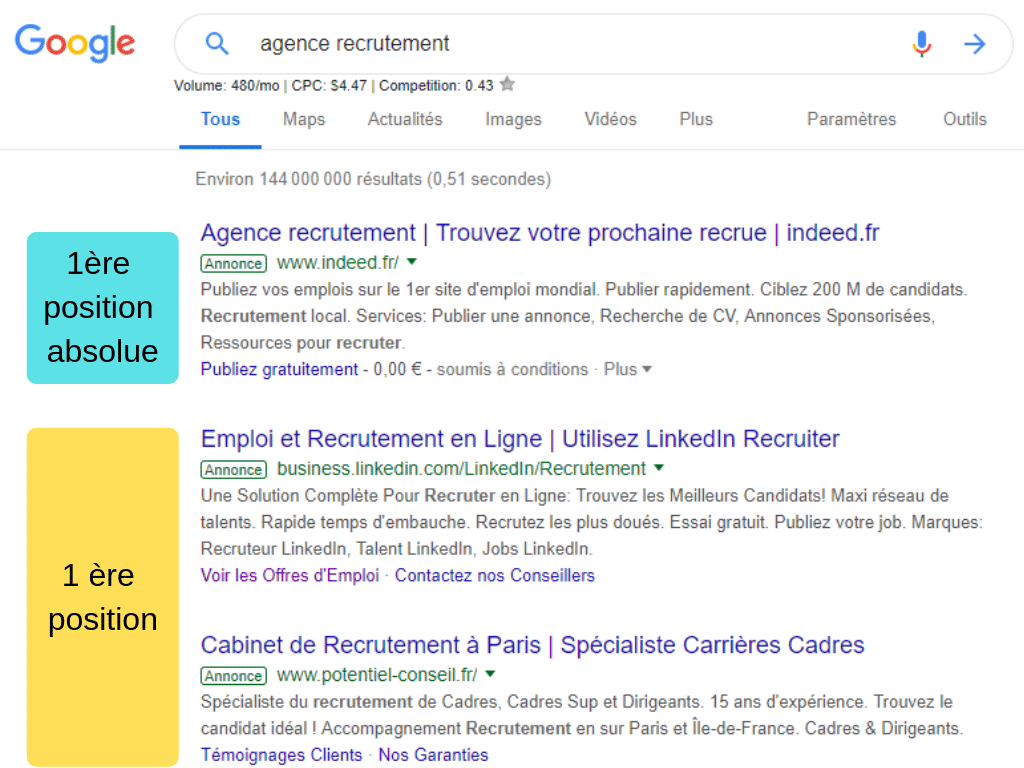Start voice search with microphone icon
Screen dimensions: 1024x768
coord(921,44)
